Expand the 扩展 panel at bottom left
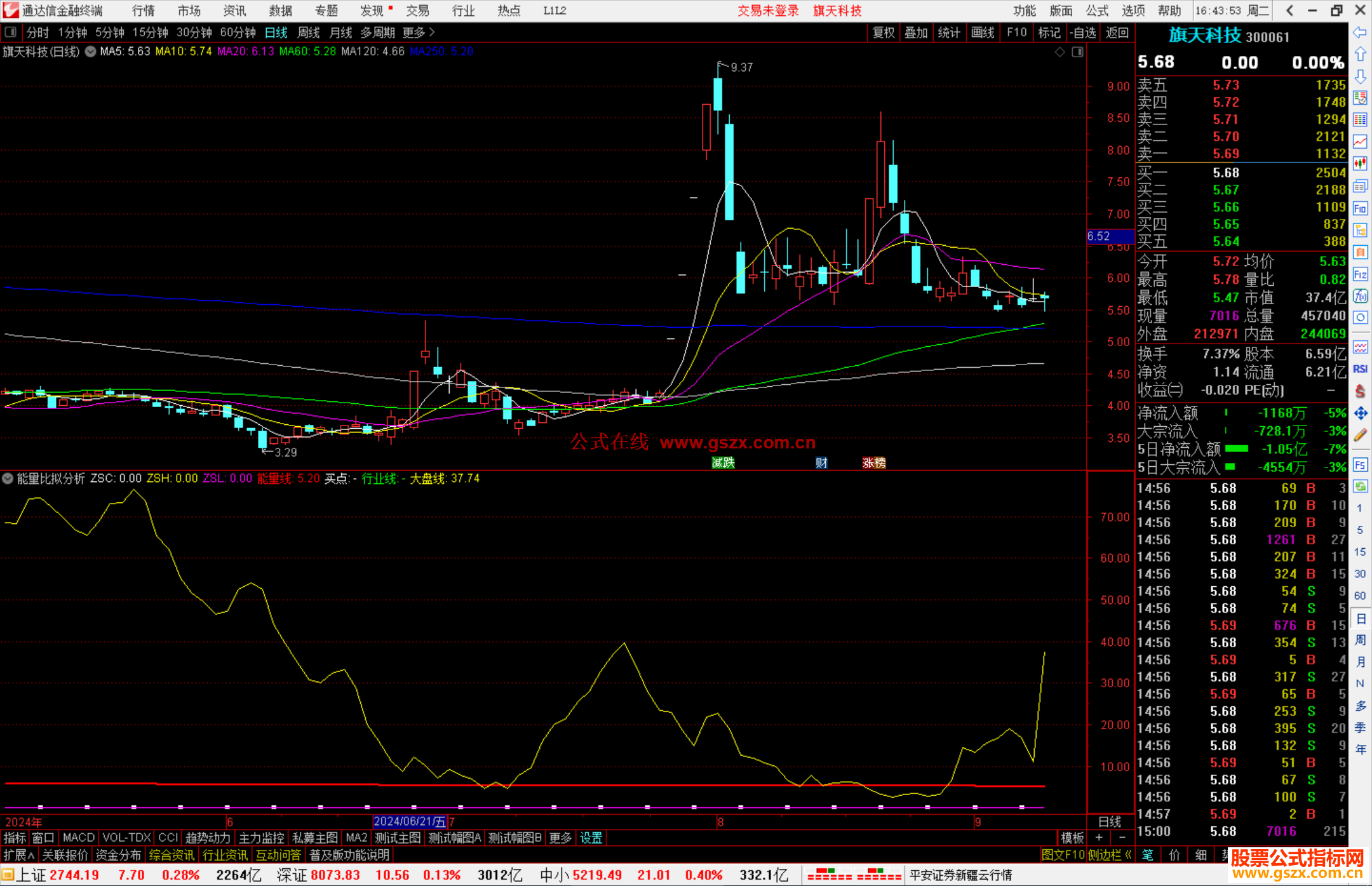 [19, 855]
